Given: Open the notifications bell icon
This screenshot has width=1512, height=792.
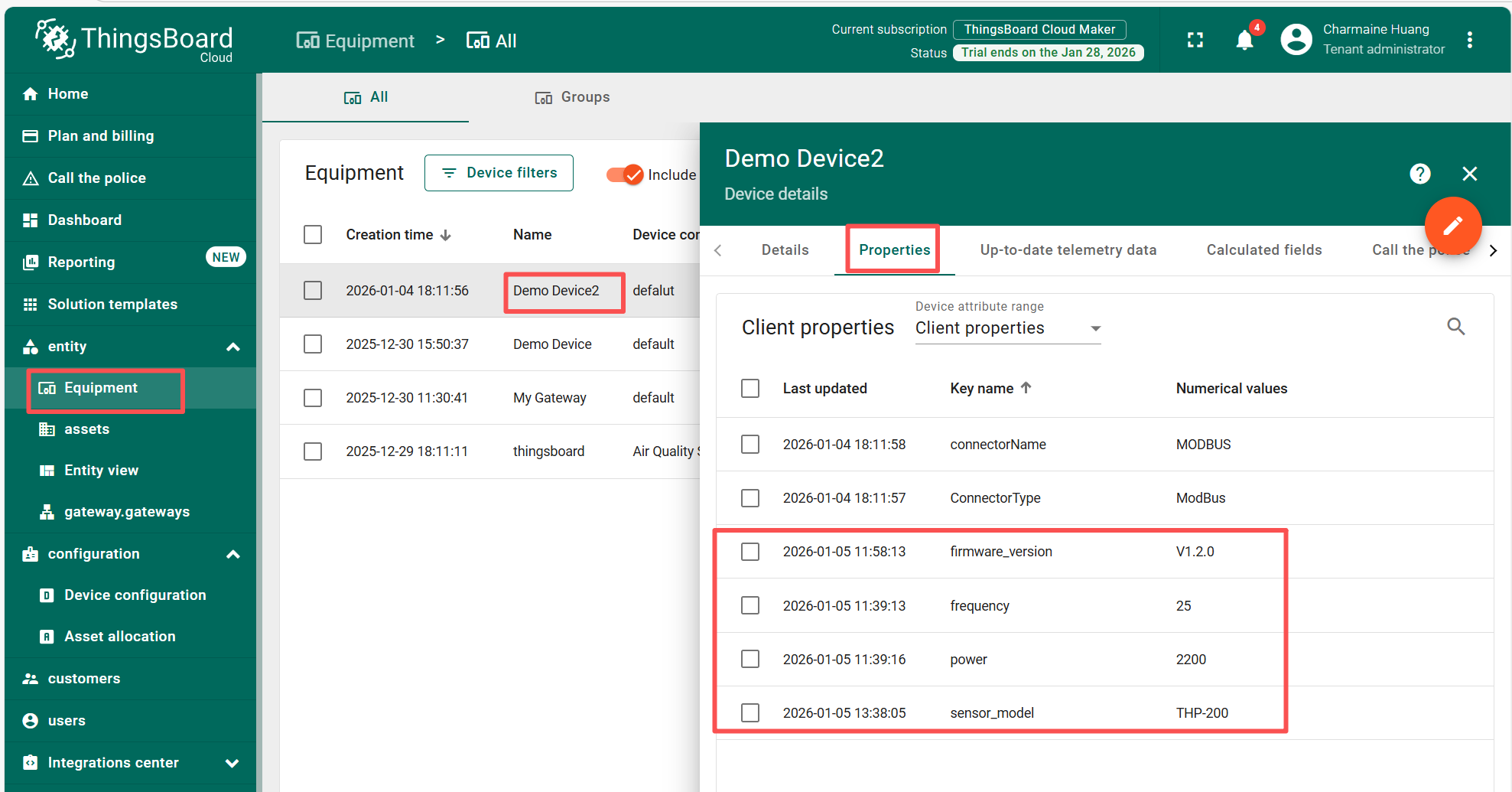Looking at the screenshot, I should [x=1244, y=41].
